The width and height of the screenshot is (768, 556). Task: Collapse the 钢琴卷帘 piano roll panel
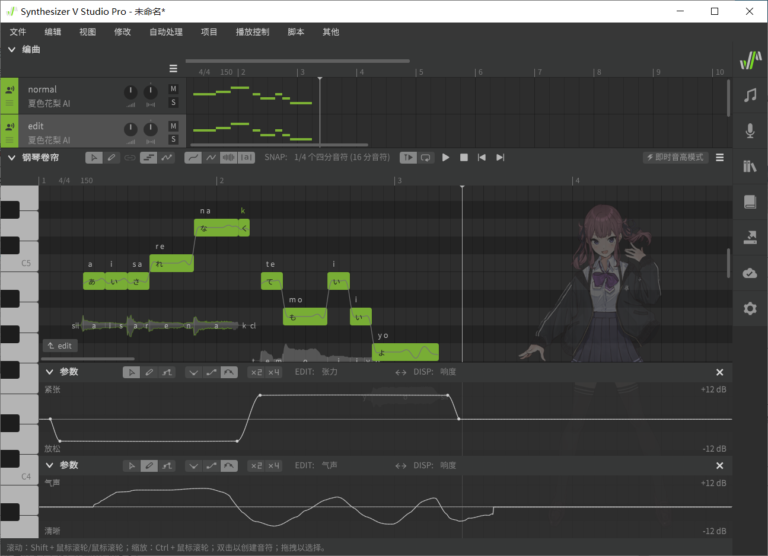12,157
